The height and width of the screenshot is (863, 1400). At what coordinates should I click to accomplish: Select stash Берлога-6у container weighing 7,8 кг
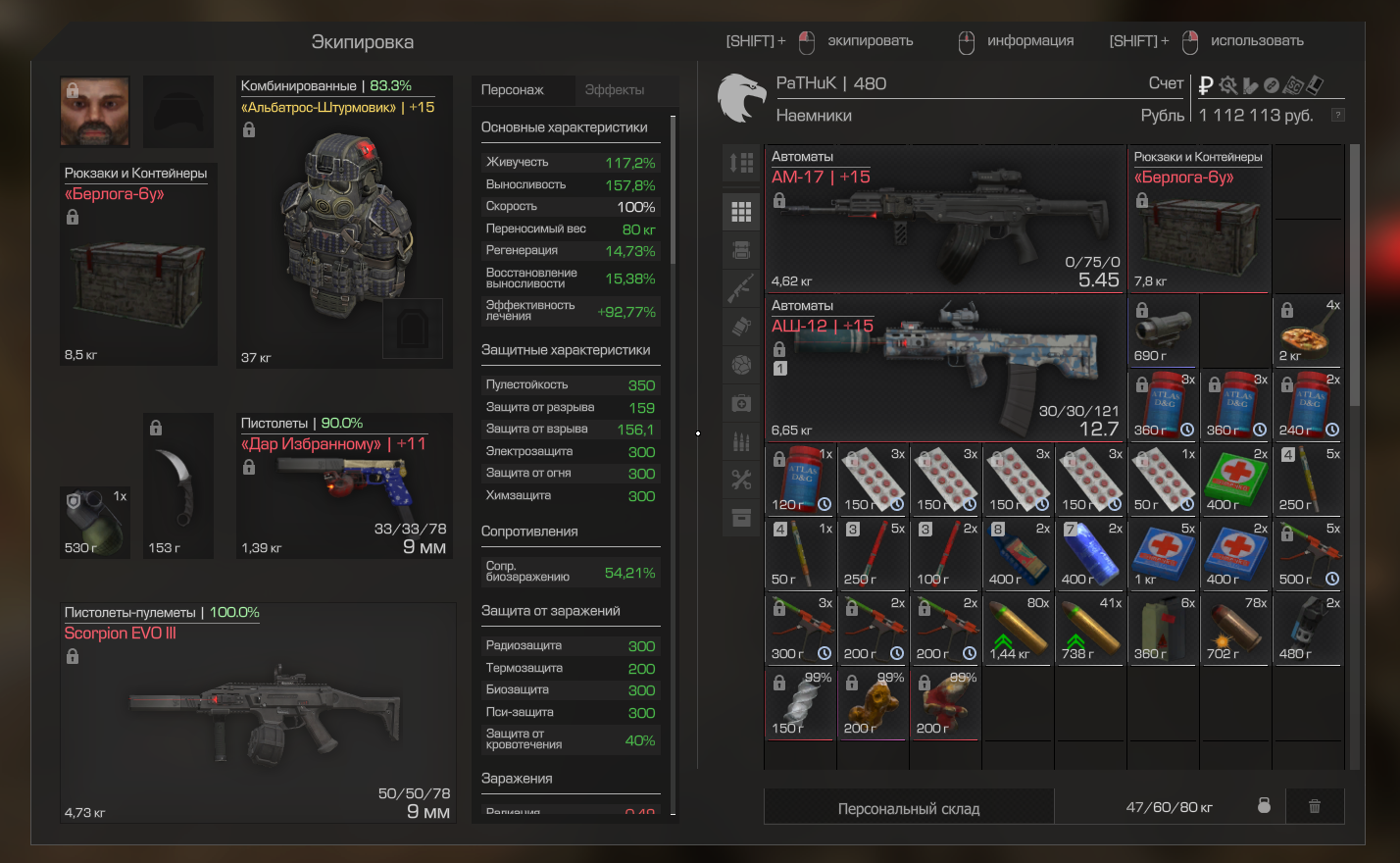[x=1200, y=219]
